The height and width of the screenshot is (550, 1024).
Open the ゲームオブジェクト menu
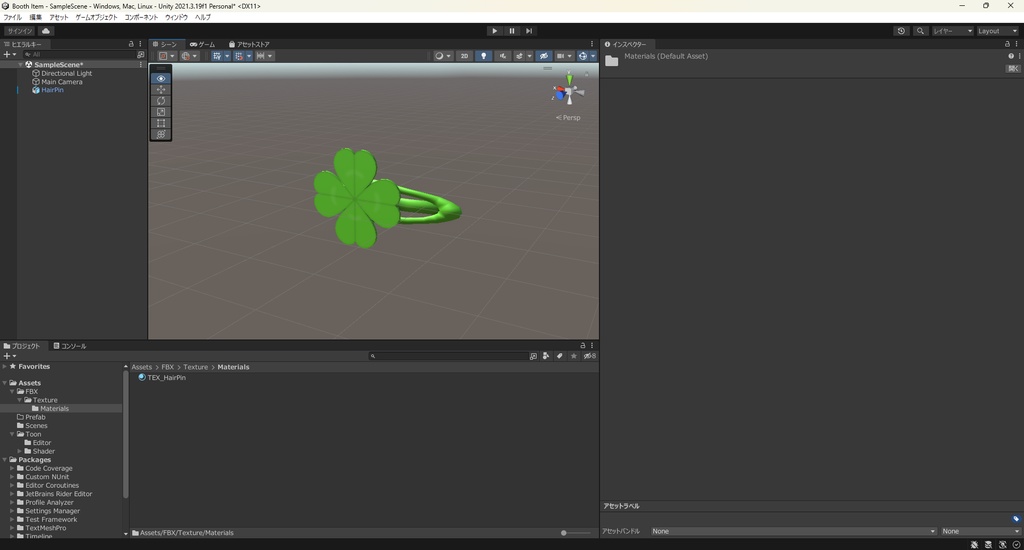pos(96,17)
